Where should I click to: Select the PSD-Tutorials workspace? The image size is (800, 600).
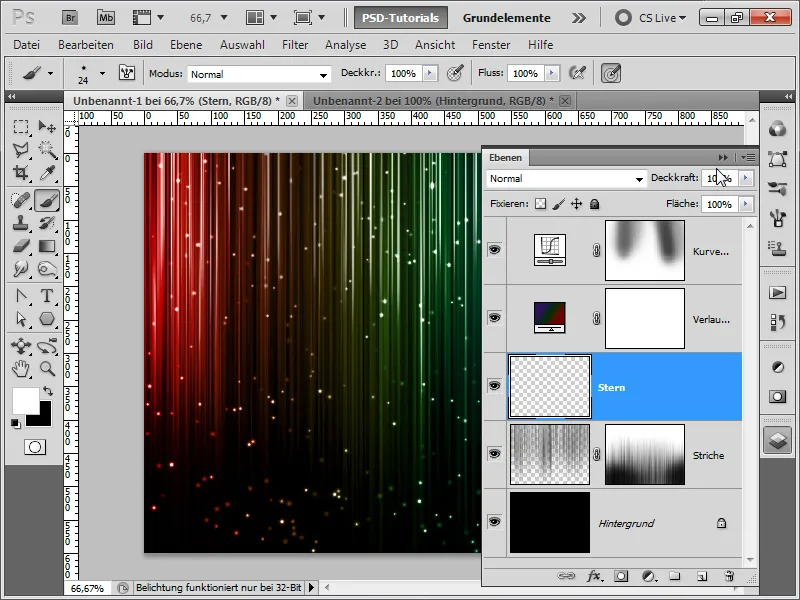click(x=401, y=18)
